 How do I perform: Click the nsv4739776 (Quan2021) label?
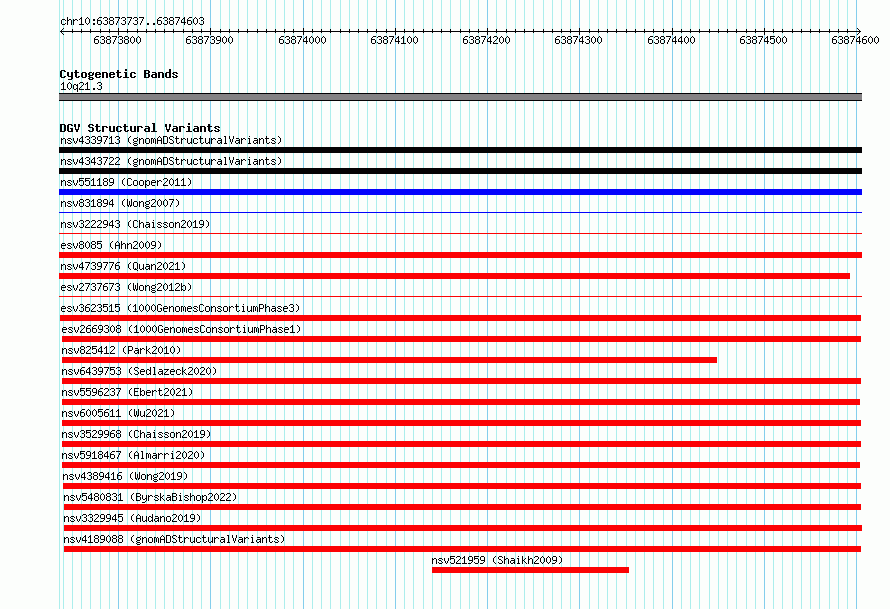coord(123,266)
